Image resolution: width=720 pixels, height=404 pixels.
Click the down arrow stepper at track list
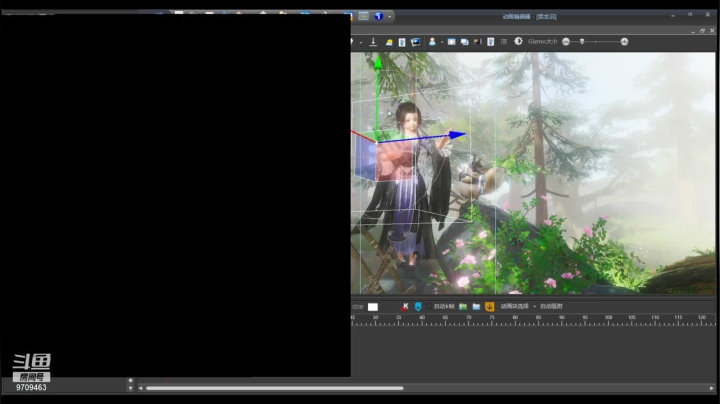tap(130, 388)
